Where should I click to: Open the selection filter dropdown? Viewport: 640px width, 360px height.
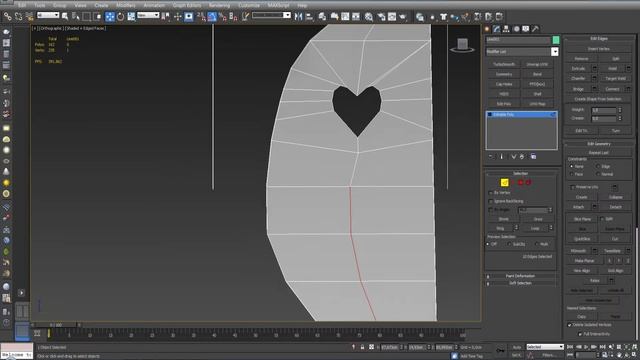[48, 15]
